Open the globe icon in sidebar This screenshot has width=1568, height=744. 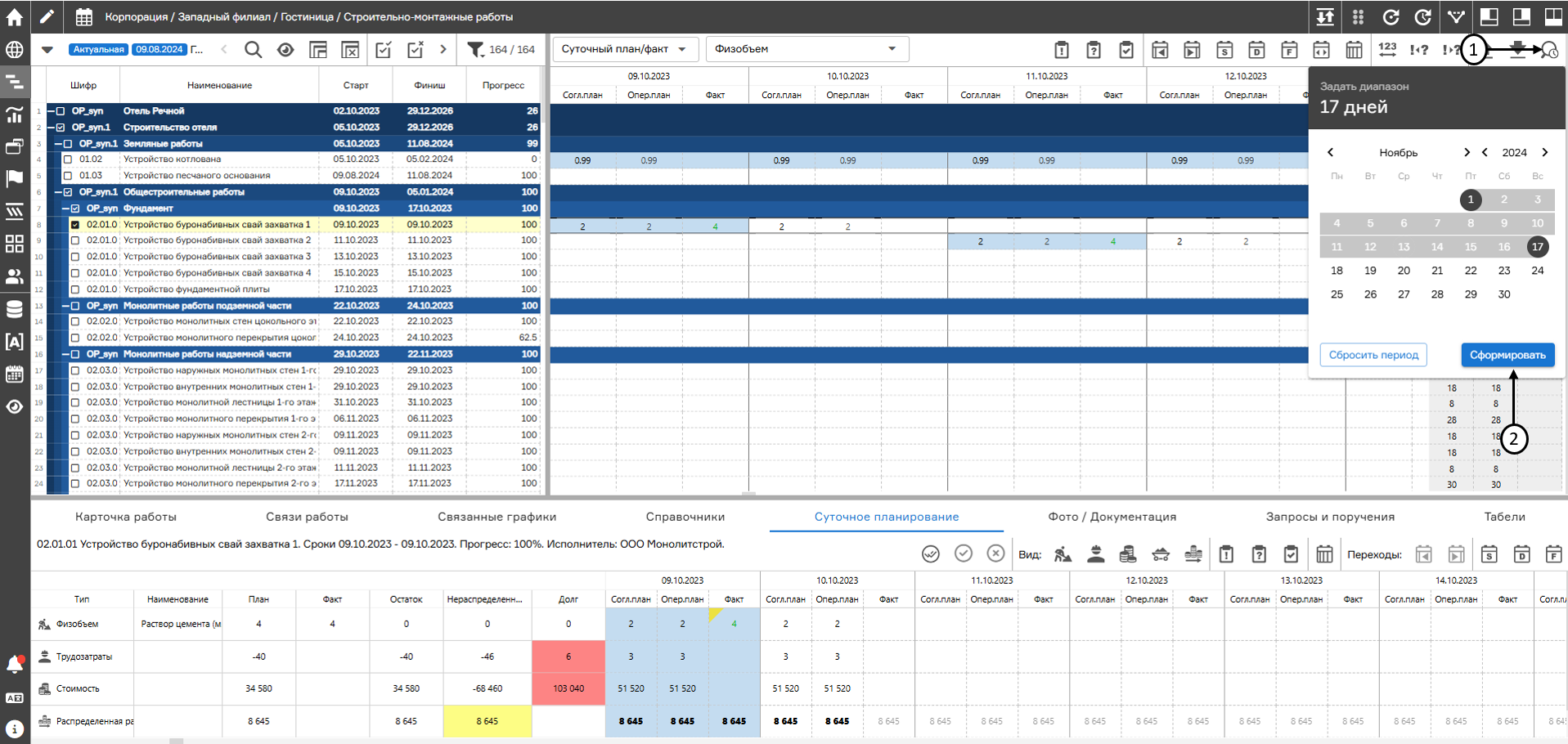[x=15, y=50]
